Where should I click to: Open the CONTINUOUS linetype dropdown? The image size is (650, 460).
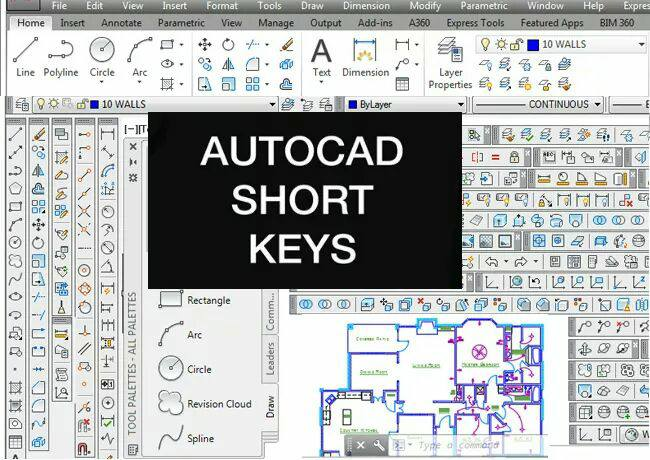pyautogui.click(x=597, y=104)
